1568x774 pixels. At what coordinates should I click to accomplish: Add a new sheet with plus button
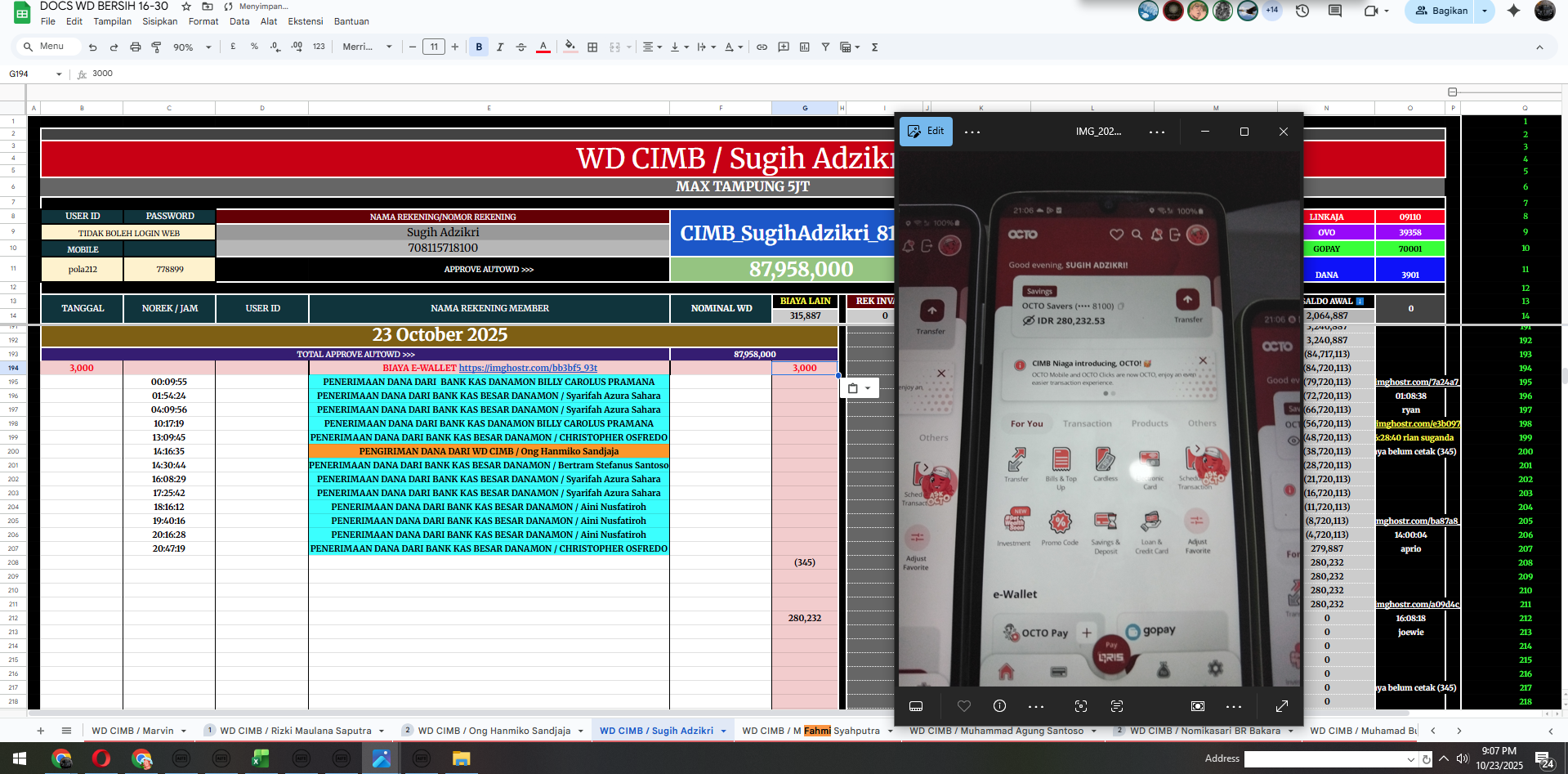tap(40, 731)
